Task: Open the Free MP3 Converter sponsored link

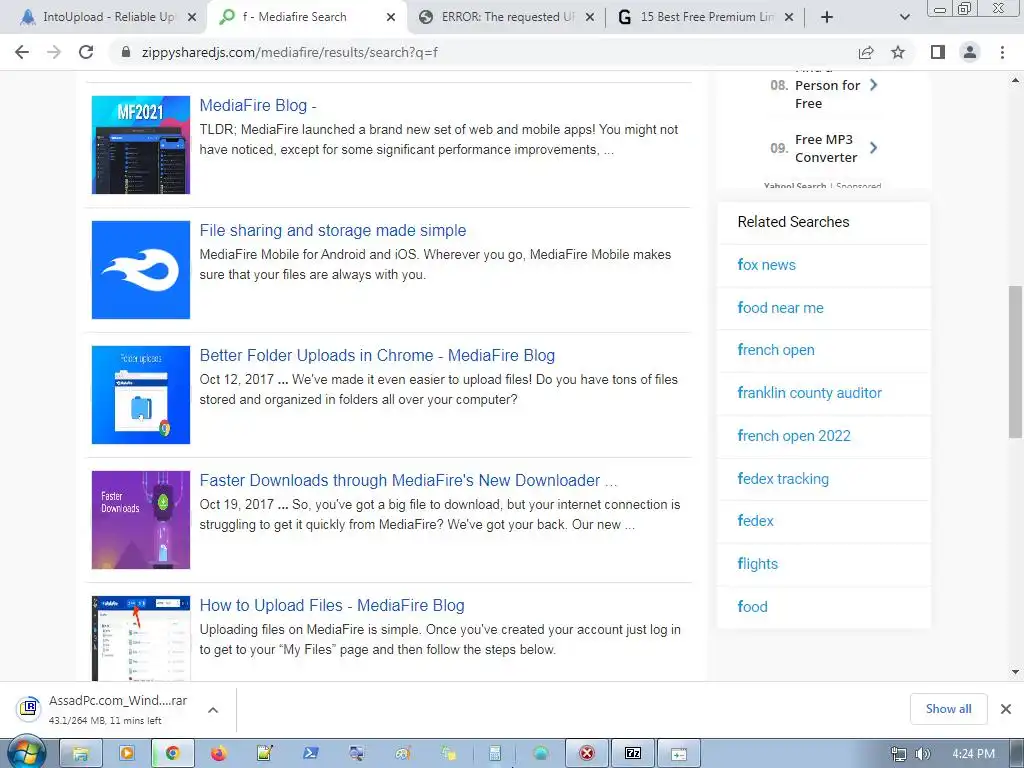Action: click(825, 148)
